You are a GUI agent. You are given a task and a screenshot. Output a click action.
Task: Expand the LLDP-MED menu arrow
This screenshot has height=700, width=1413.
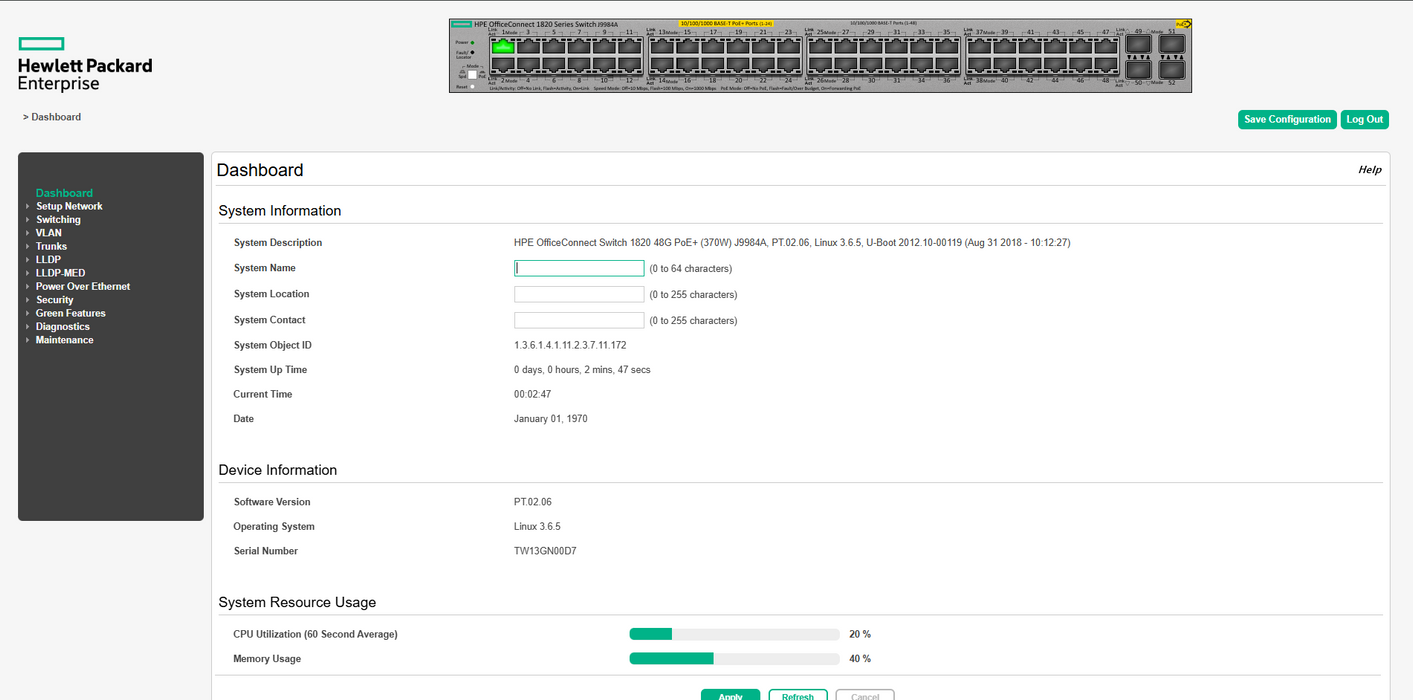tap(27, 273)
